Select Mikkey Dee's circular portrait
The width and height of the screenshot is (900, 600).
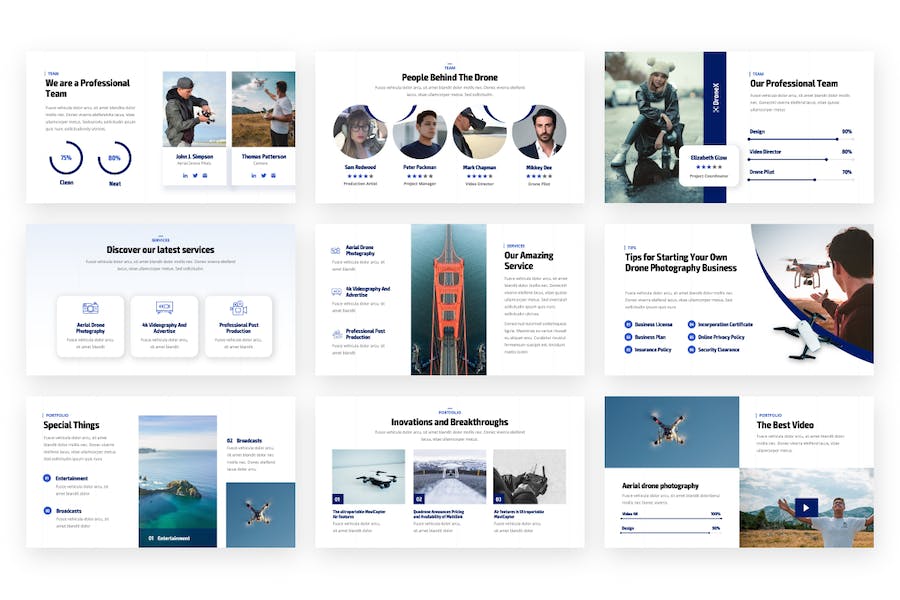(539, 132)
